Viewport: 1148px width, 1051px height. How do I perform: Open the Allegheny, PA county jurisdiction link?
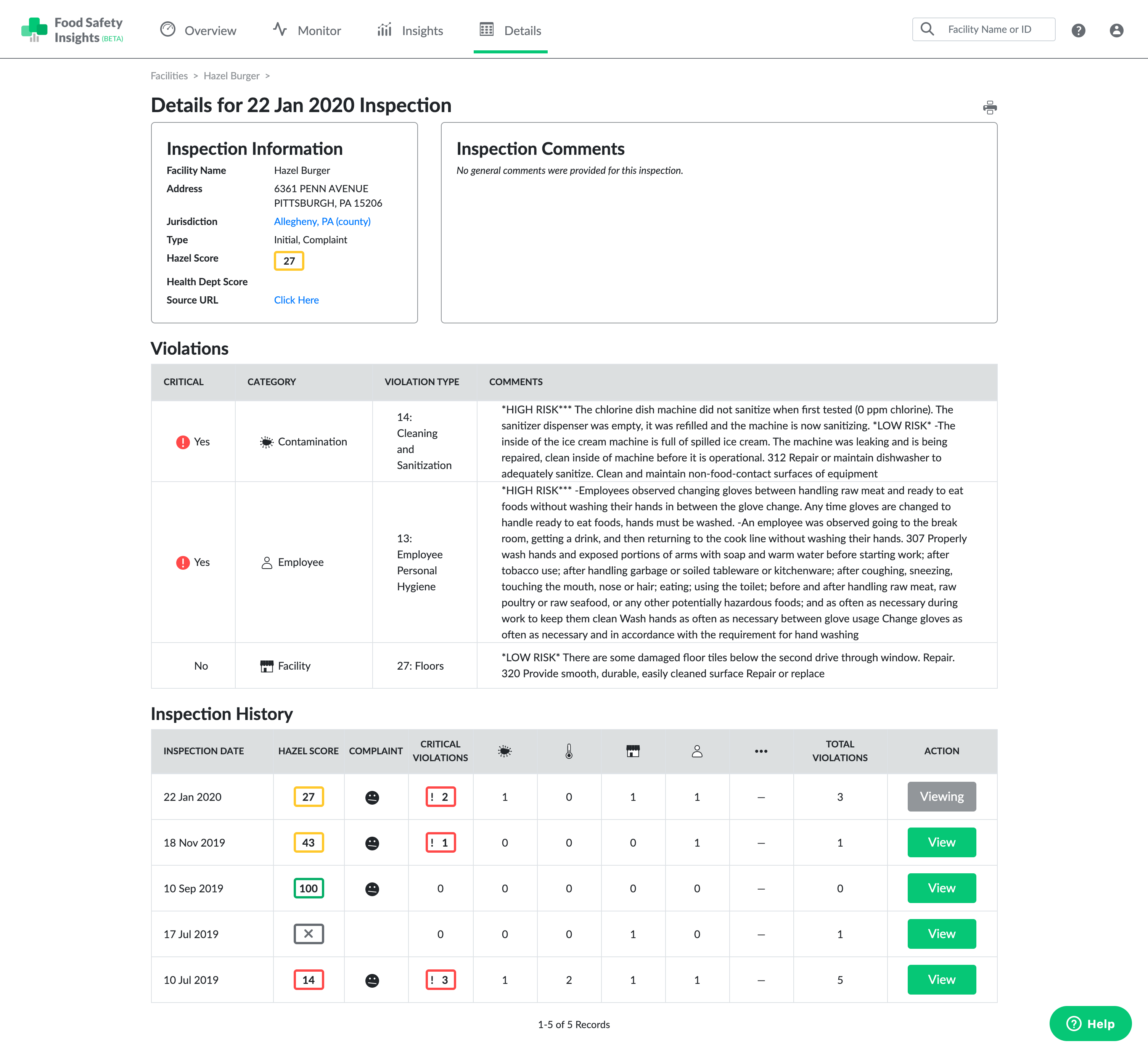[322, 222]
